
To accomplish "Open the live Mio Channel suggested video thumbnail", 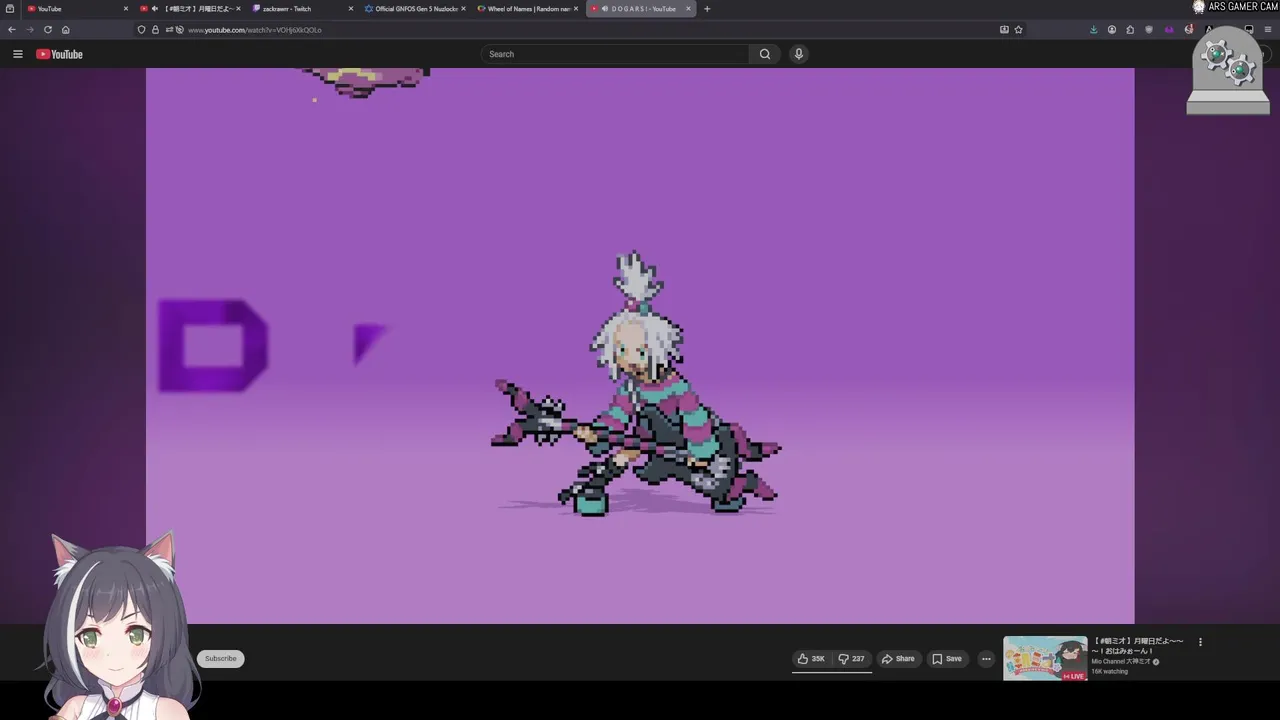I will click(1045, 659).
